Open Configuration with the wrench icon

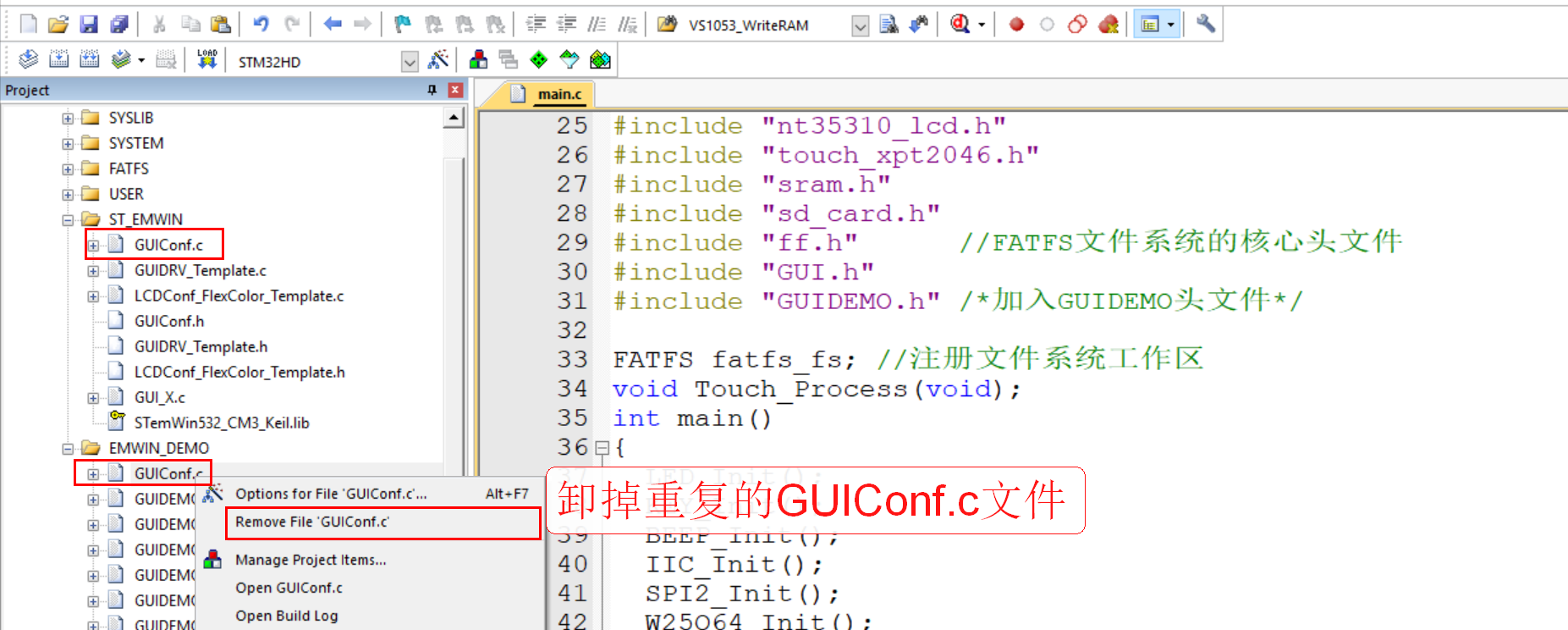pos(1206,25)
